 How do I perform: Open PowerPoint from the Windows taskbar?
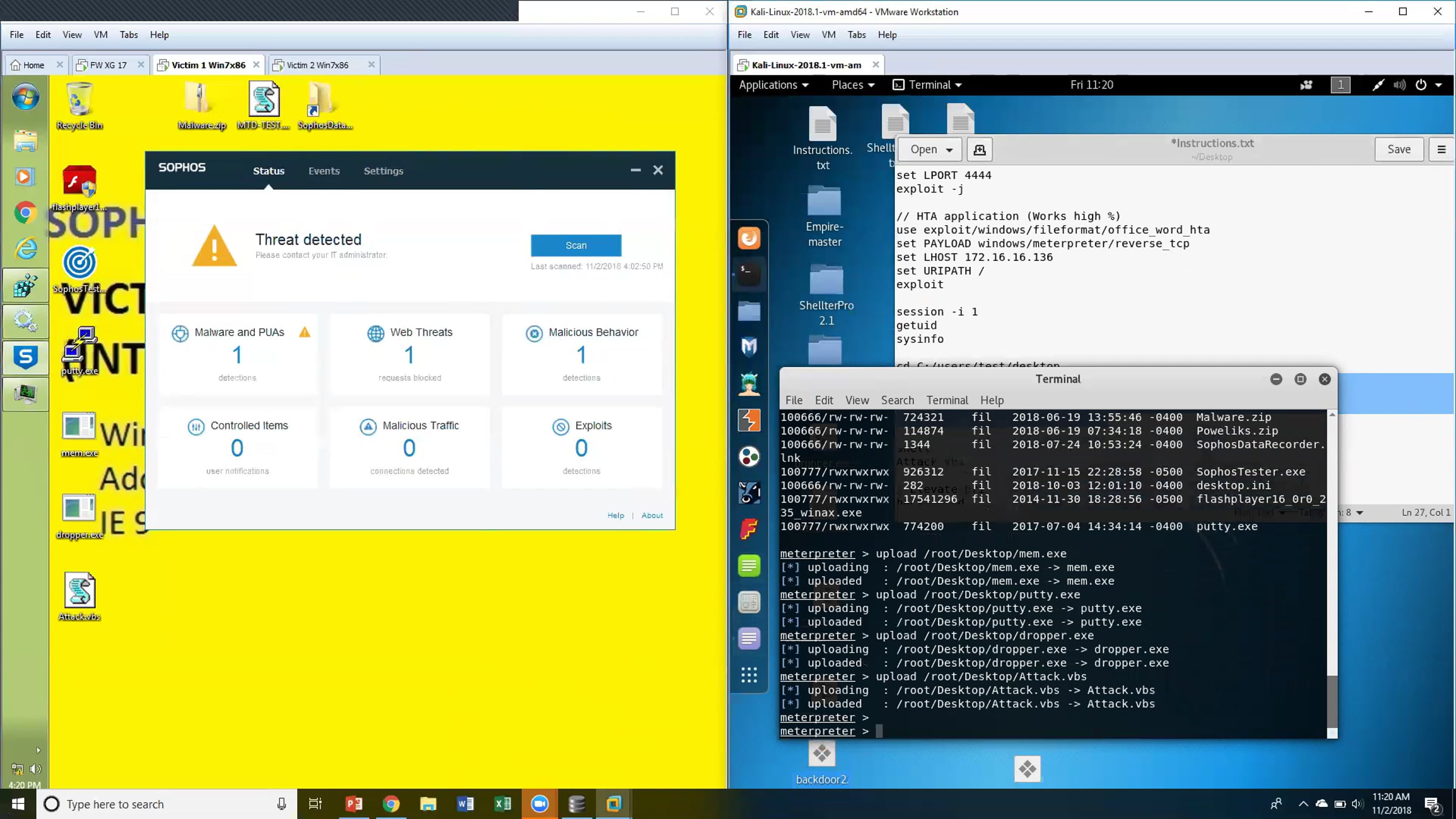pyautogui.click(x=354, y=804)
